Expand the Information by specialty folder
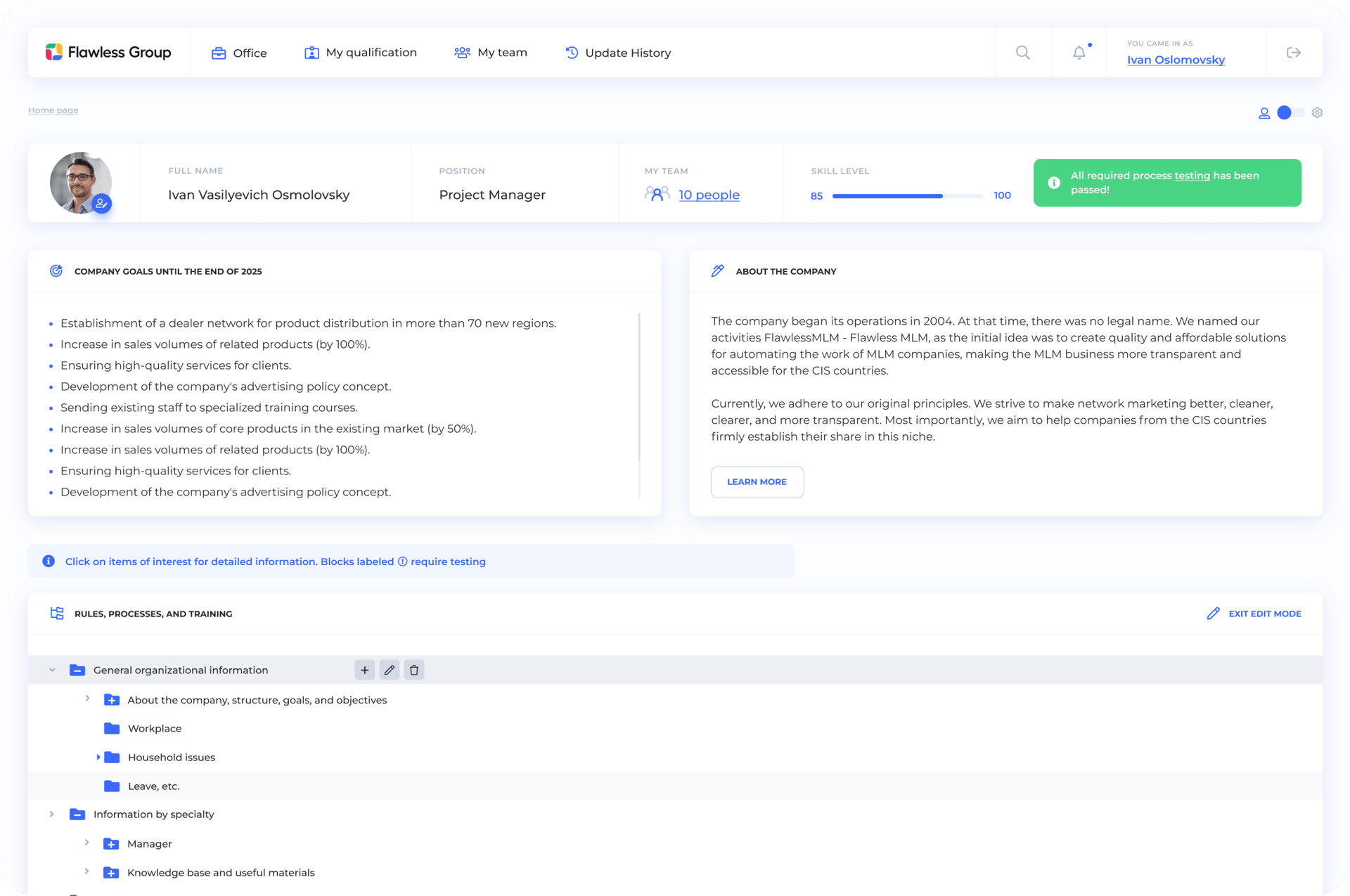Viewport: 1350px width, 896px height. (52, 814)
